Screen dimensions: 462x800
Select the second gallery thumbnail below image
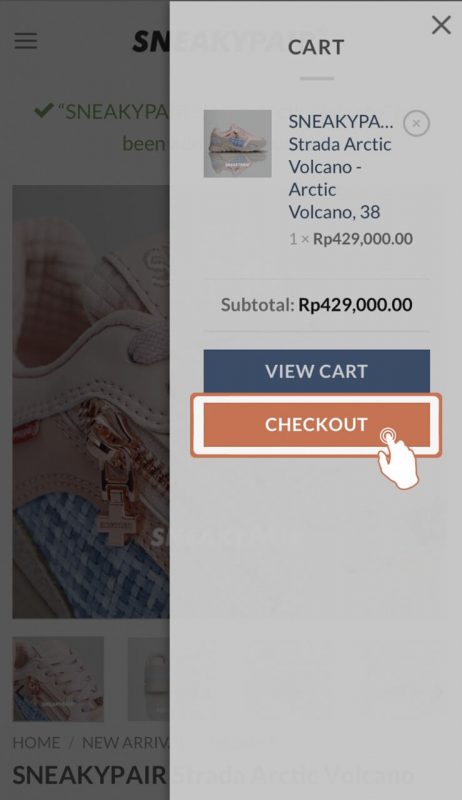coord(148,679)
